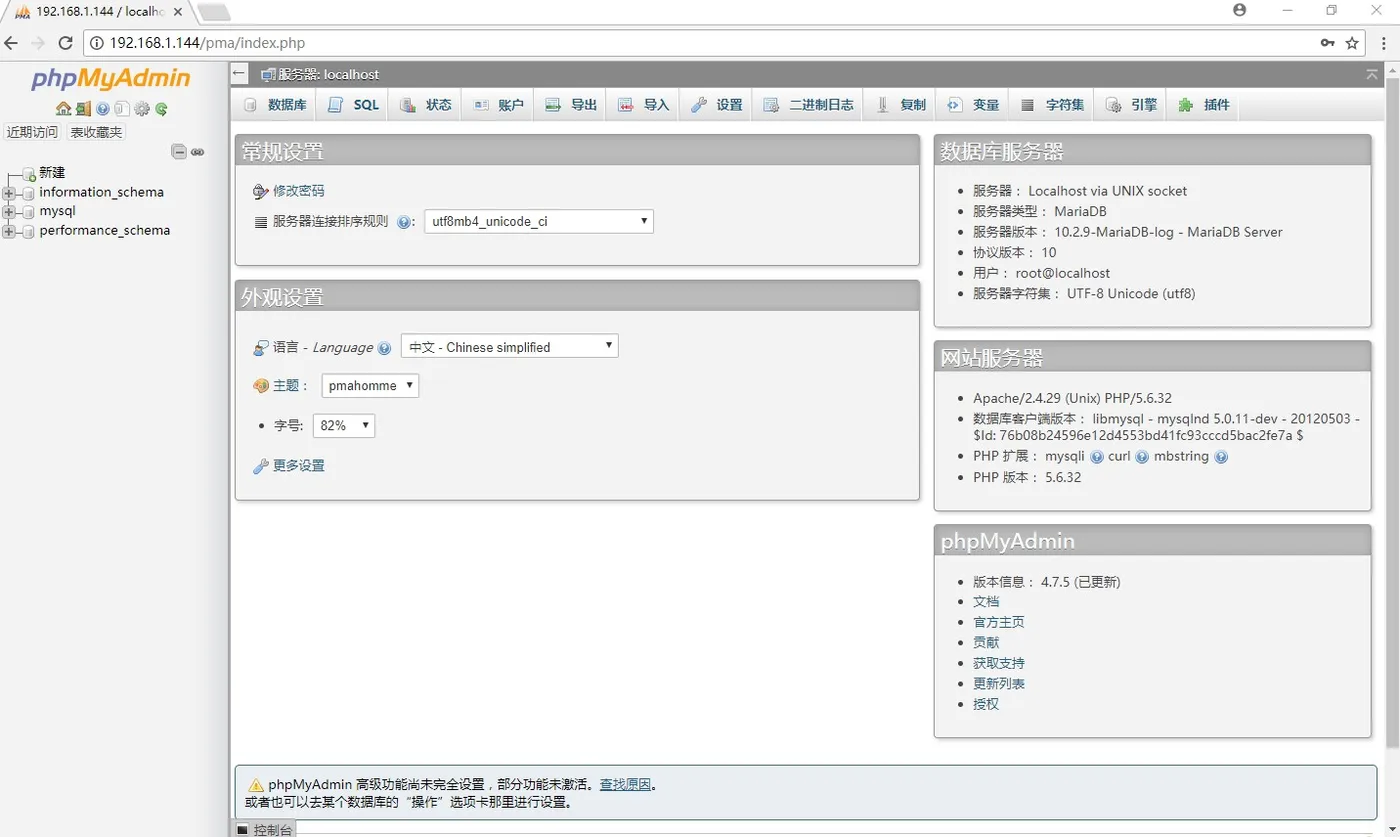Click the mysql database cylinder icon
The width and height of the screenshot is (1400, 837).
pos(28,212)
